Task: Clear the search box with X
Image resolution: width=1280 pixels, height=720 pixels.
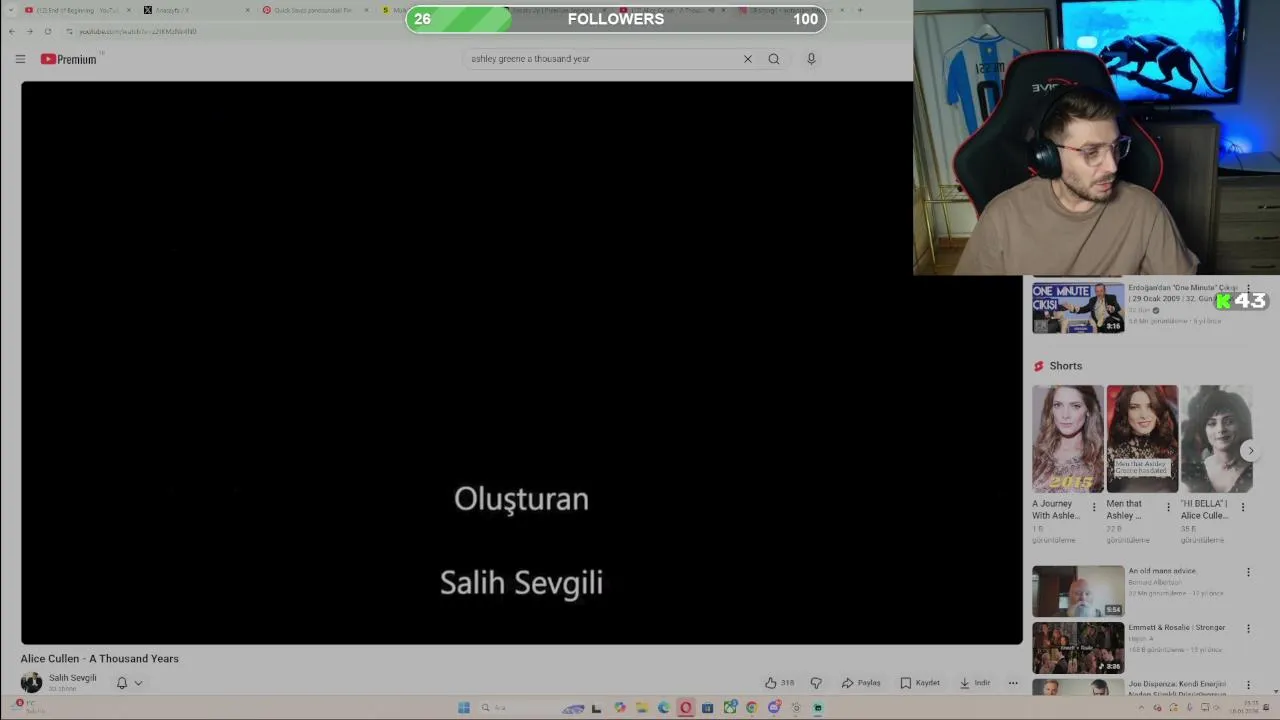Action: click(x=747, y=59)
